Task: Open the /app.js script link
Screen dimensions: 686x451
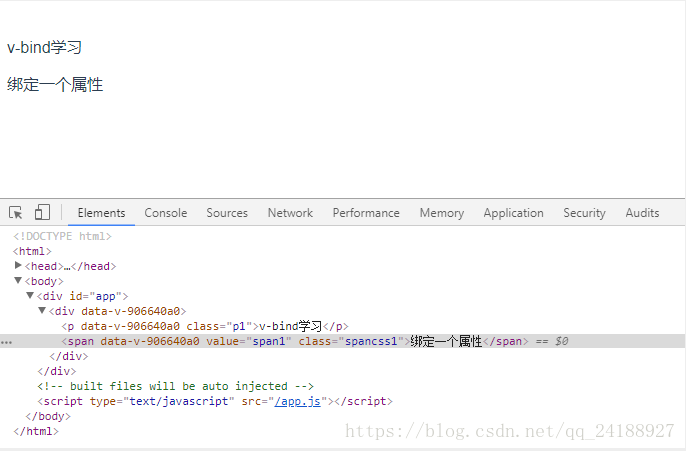Action: tap(298, 401)
